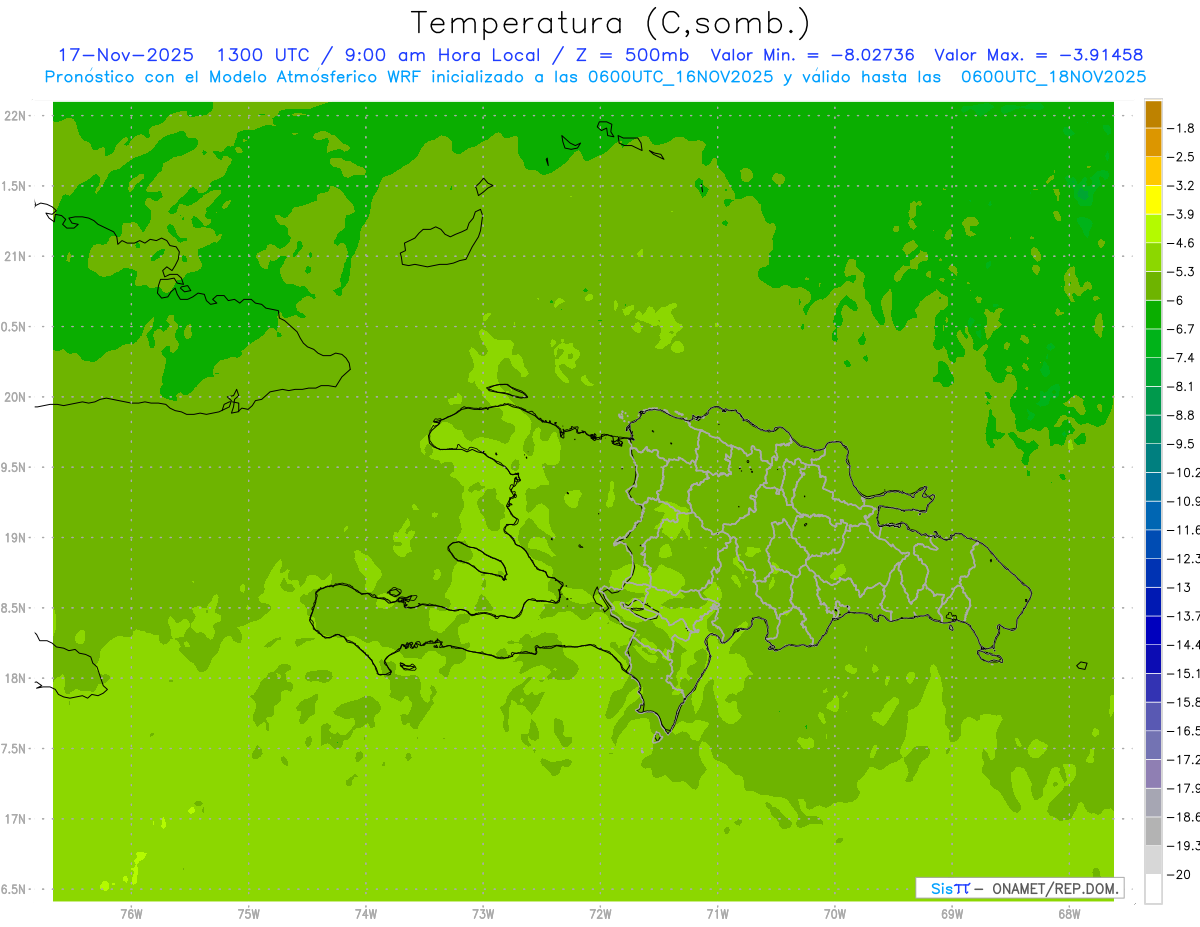Click the '17N' latitude label
Viewport: 1200px width, 927px height.
15,819
